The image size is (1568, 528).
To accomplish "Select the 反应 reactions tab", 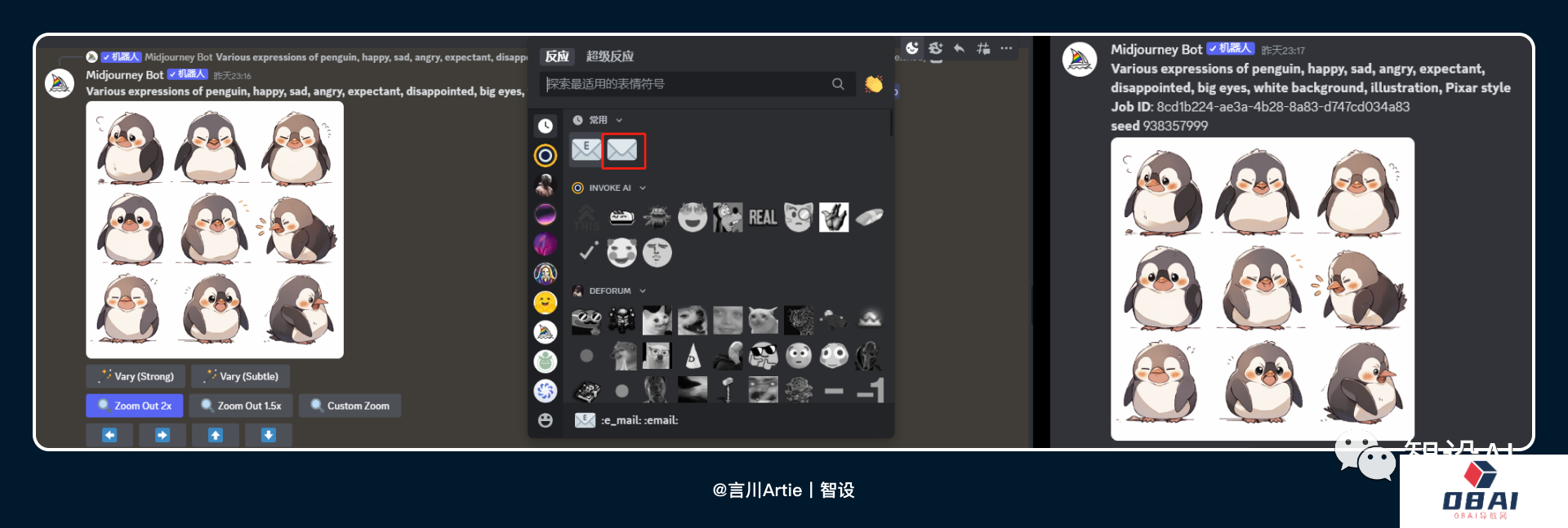I will point(557,56).
